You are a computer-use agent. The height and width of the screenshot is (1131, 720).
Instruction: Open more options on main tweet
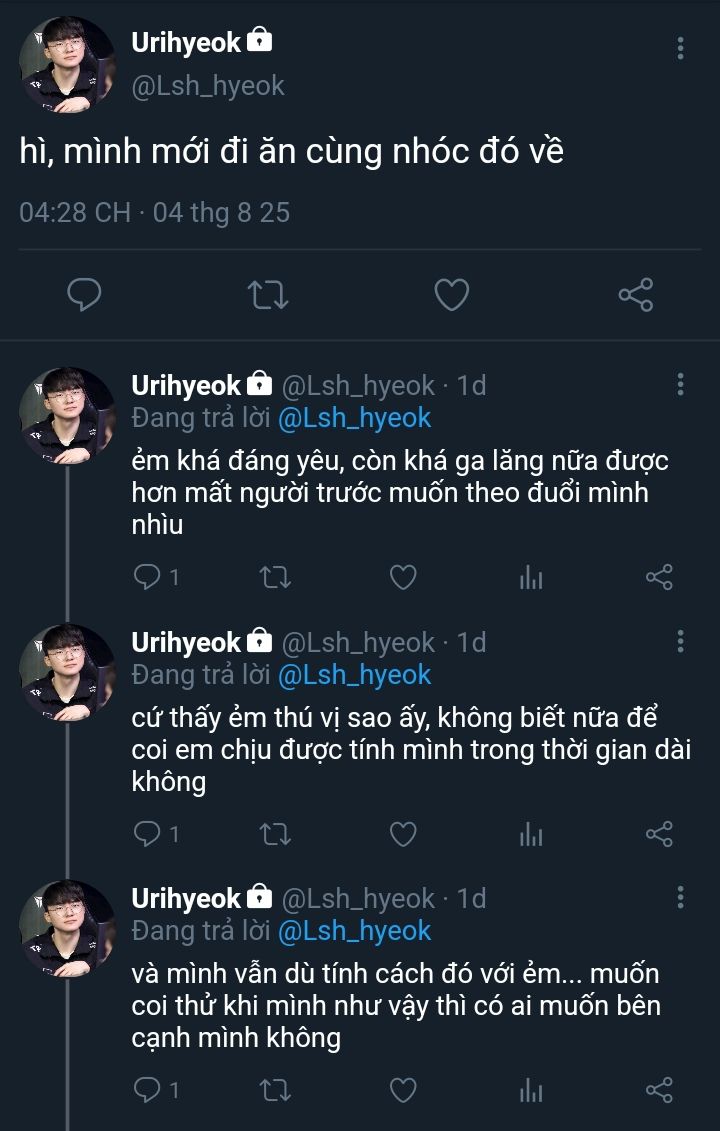(x=680, y=48)
